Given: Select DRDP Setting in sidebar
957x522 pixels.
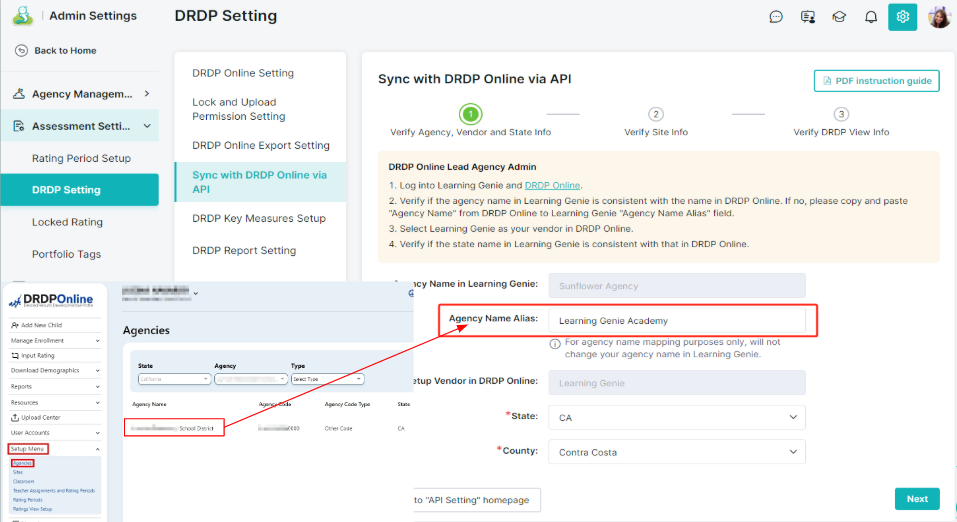Looking at the screenshot, I should click(x=79, y=190).
